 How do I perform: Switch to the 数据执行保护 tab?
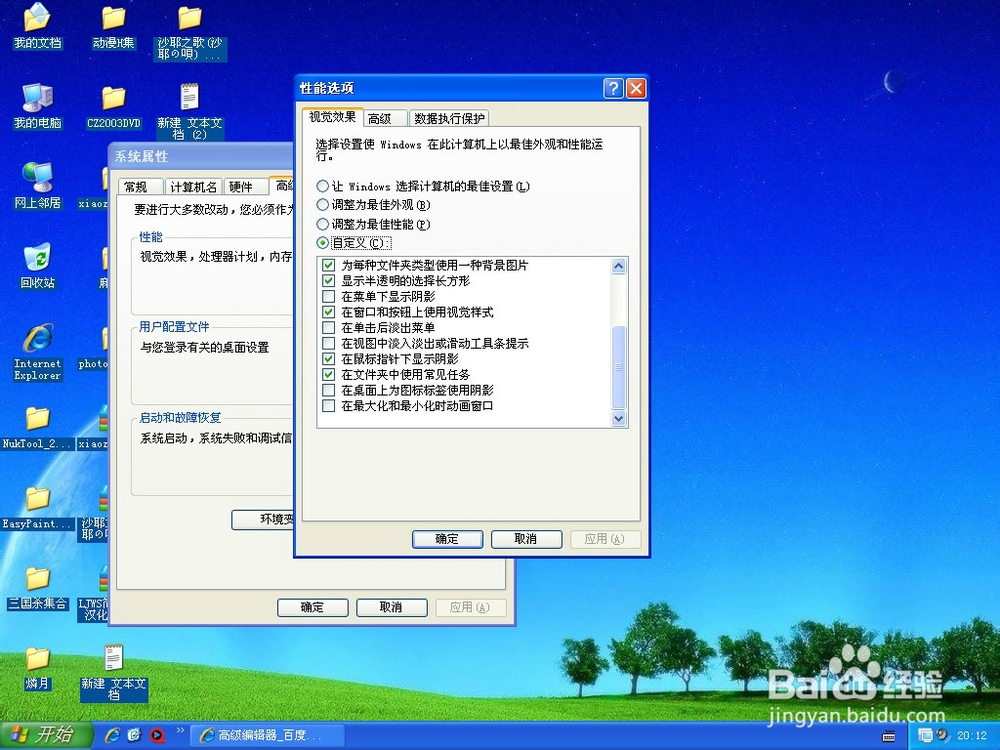449,116
